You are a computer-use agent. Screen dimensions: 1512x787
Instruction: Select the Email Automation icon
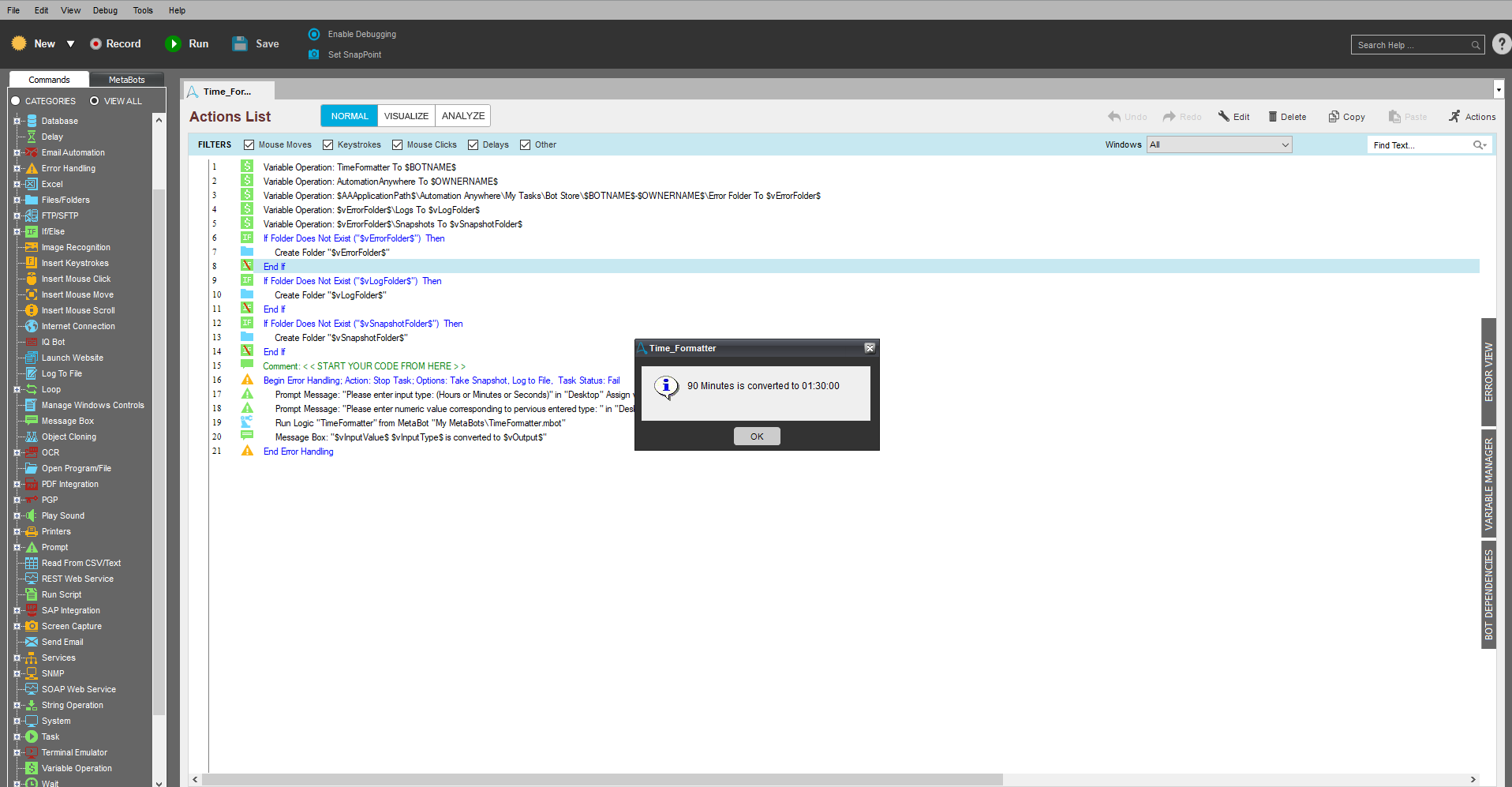32,152
